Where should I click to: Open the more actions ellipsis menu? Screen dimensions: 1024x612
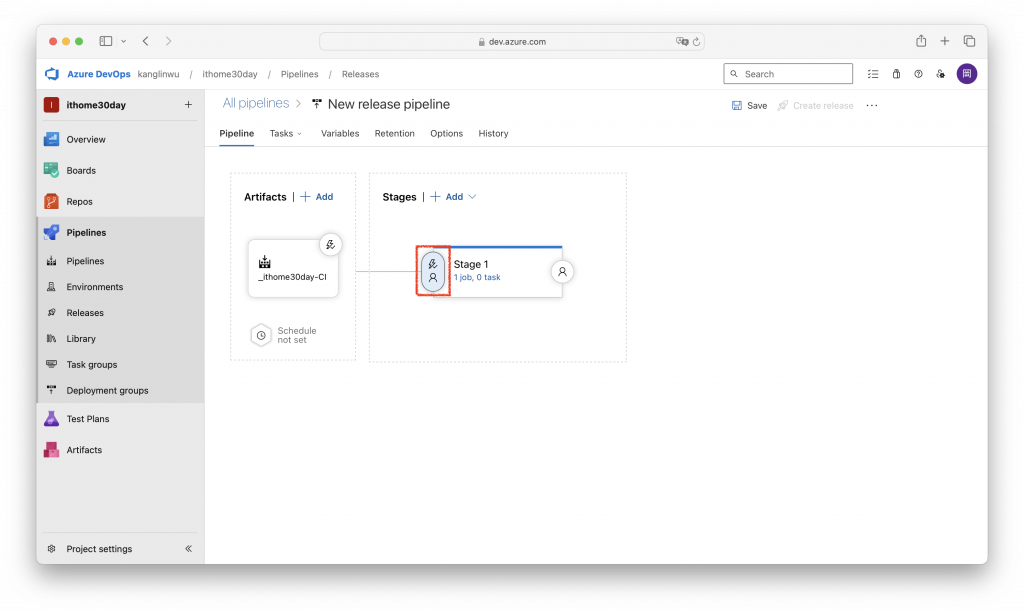click(x=872, y=105)
